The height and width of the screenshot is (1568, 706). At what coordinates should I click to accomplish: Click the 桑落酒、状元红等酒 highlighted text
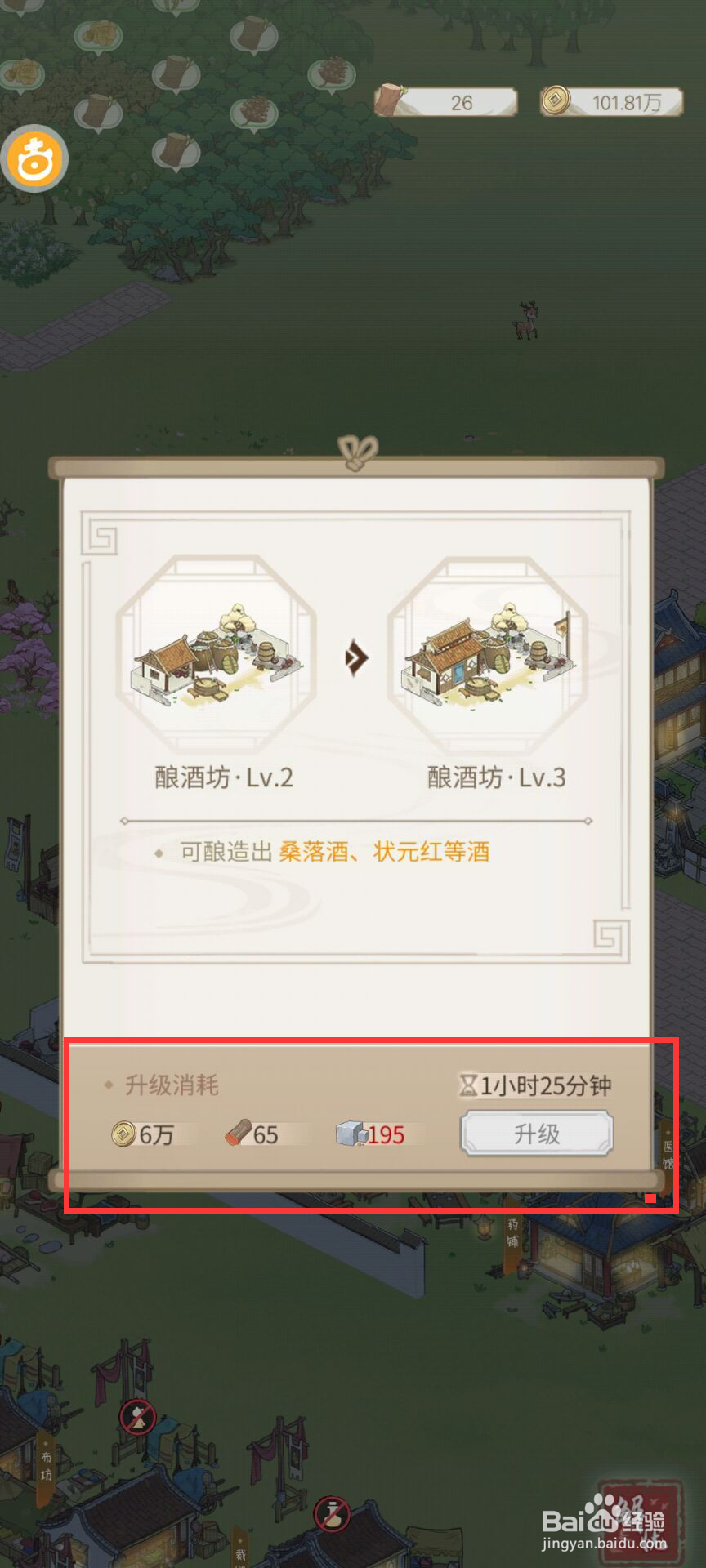point(384,852)
